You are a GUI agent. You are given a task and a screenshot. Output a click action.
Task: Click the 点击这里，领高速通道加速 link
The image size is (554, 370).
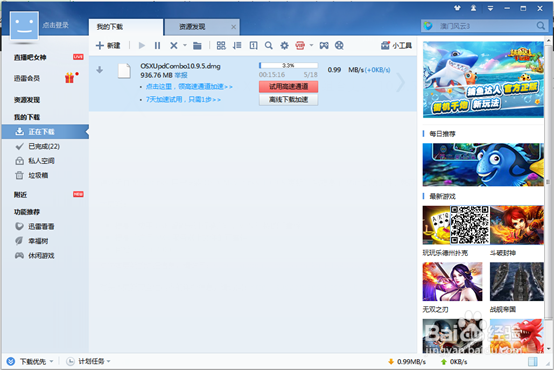189,87
